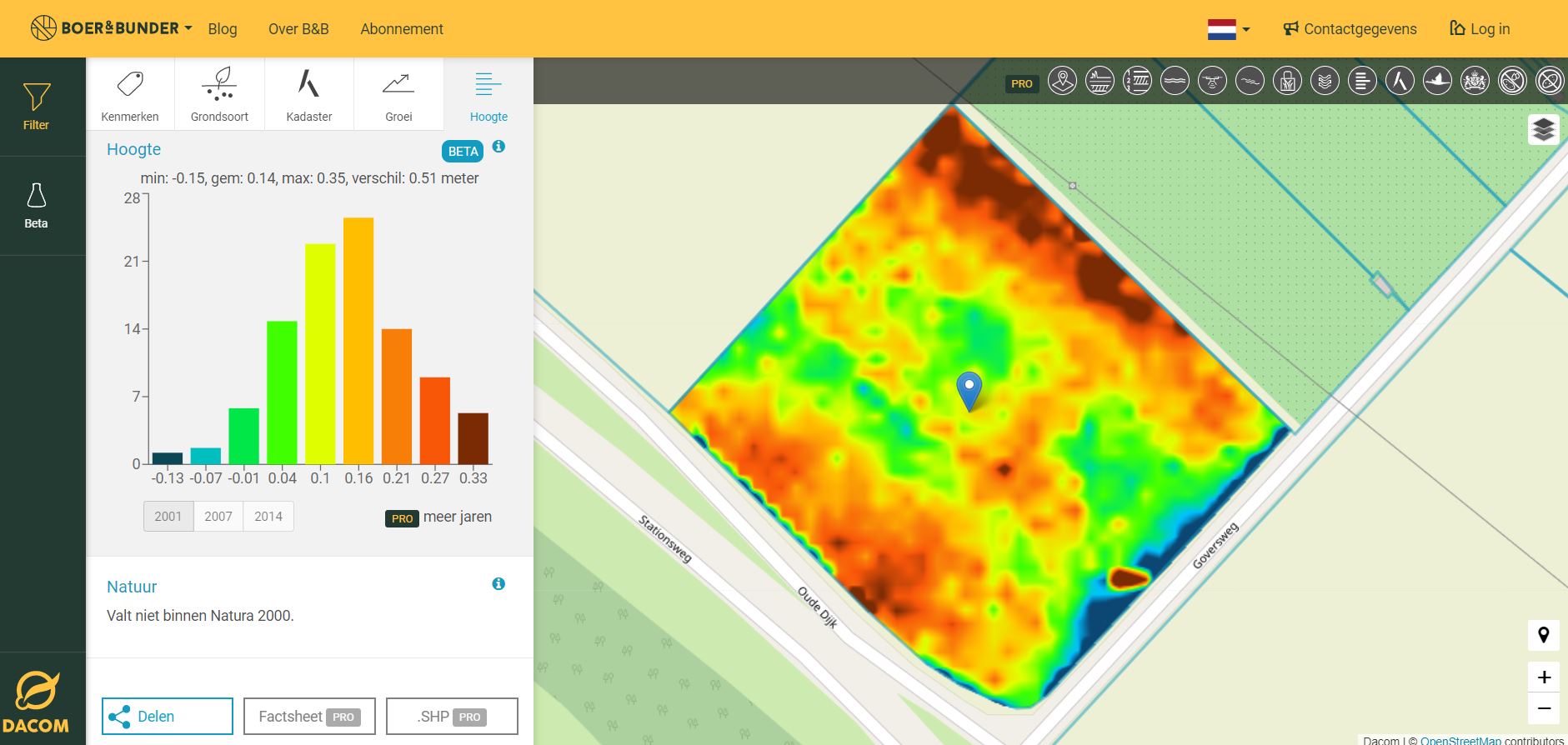Switch to the Grondsoort tab
The width and height of the screenshot is (1568, 745).
pyautogui.click(x=219, y=94)
